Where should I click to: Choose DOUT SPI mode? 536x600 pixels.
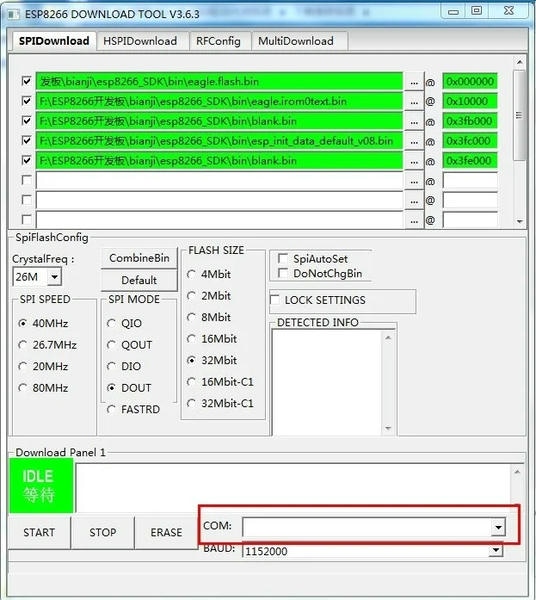[111, 388]
